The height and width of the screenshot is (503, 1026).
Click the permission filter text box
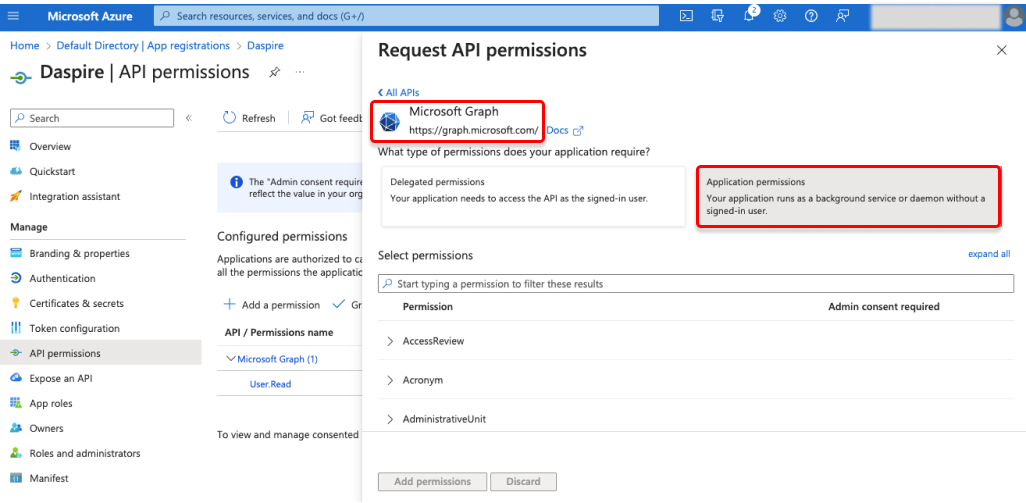point(696,284)
